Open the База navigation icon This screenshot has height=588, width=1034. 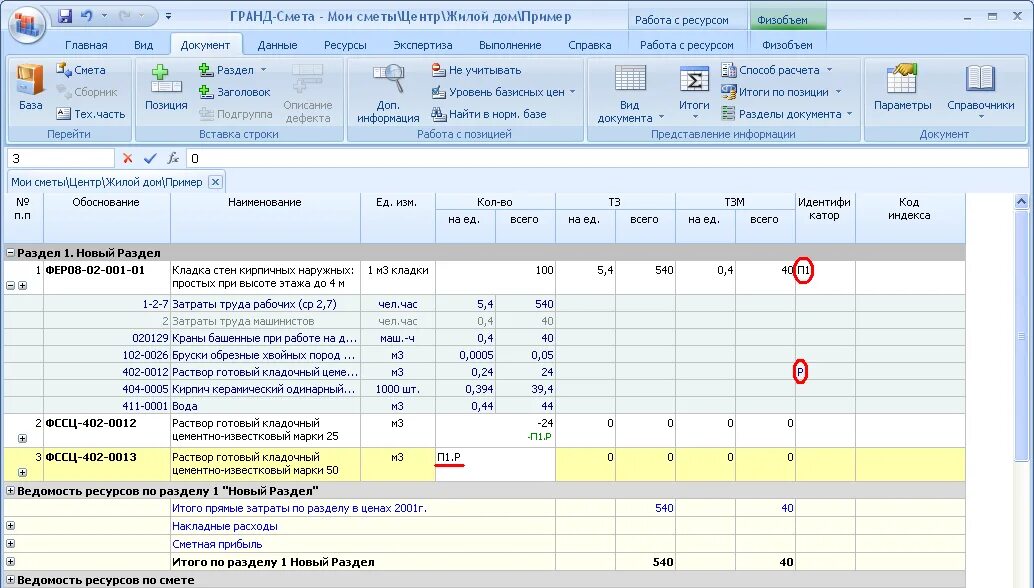tap(30, 86)
